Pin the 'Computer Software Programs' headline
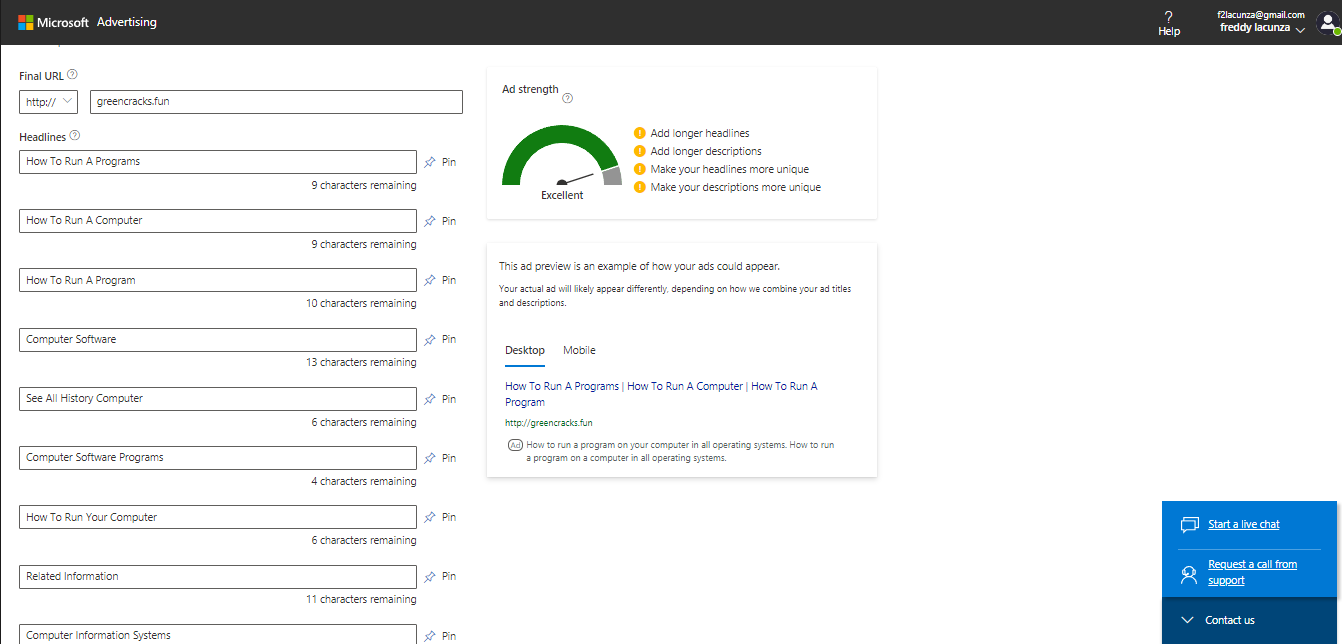The height and width of the screenshot is (644, 1342). (440, 458)
